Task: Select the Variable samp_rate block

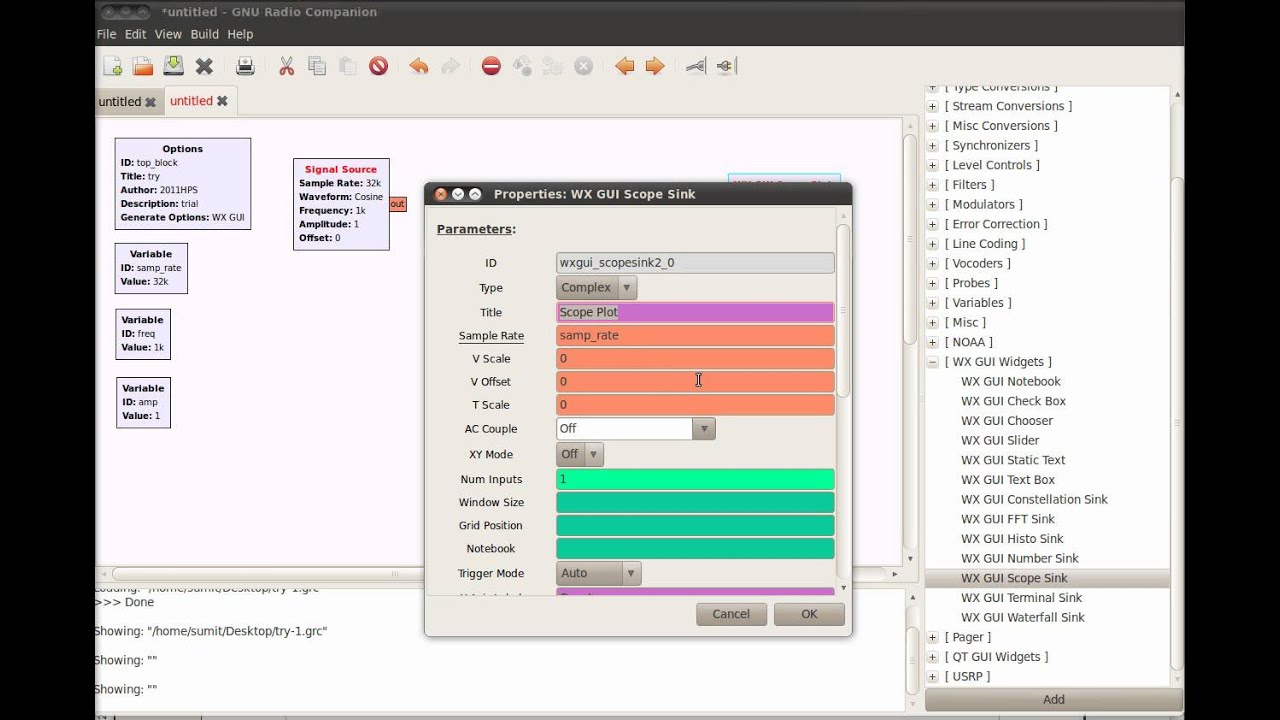Action: 151,268
